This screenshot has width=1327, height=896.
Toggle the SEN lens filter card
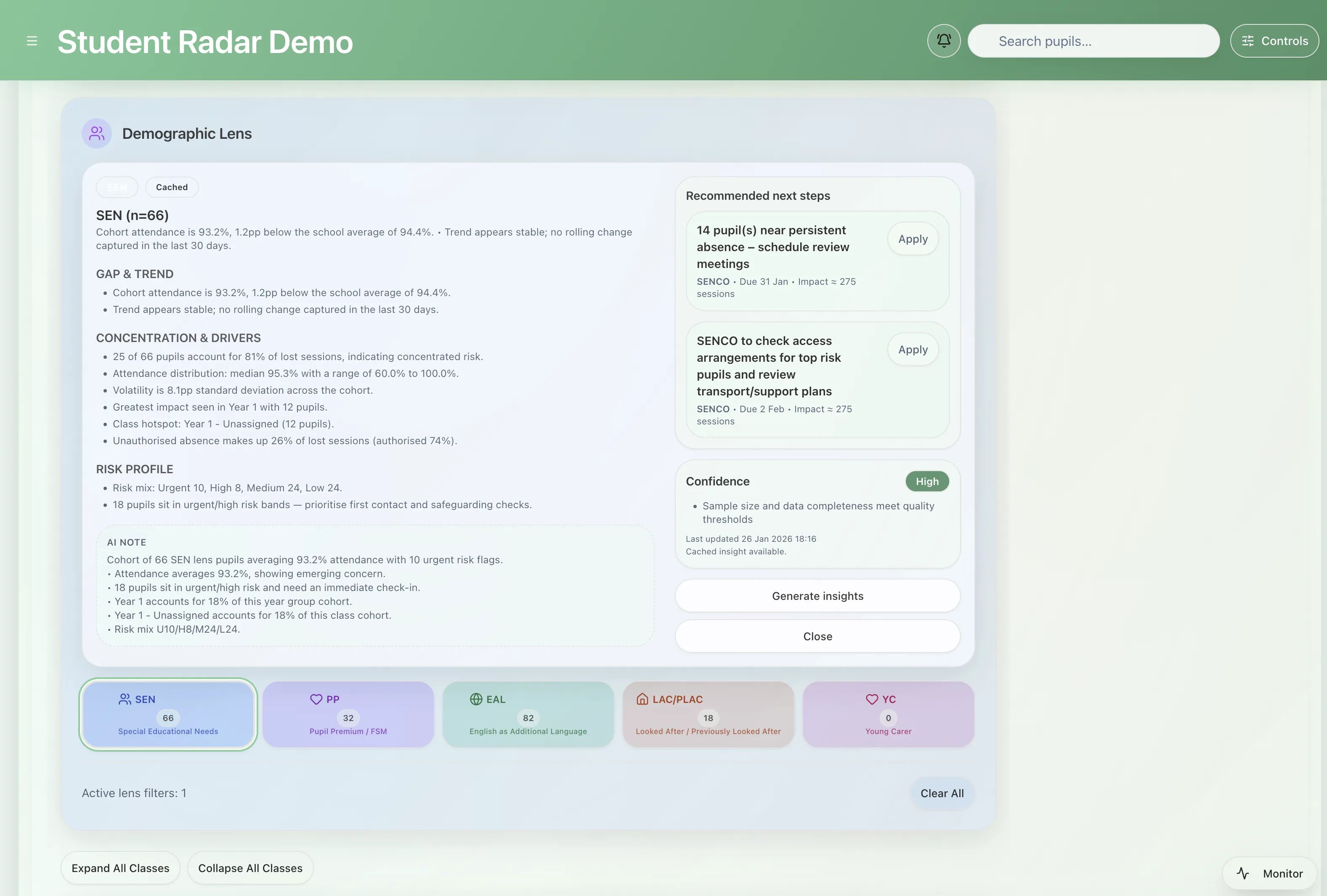tap(168, 714)
